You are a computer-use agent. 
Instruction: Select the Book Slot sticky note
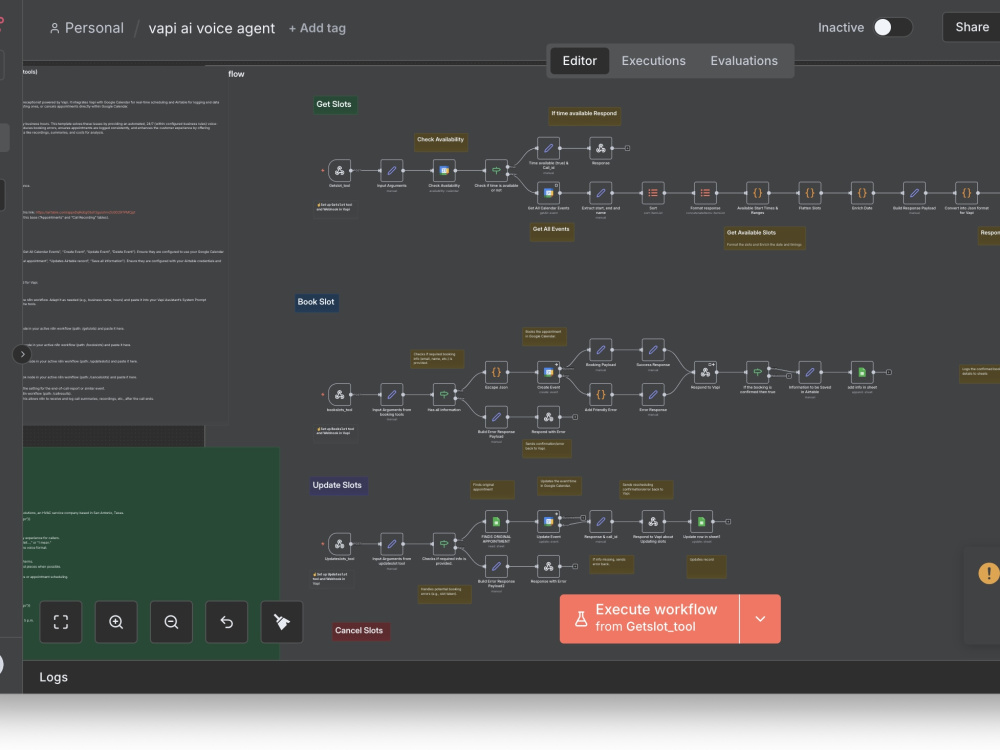point(316,302)
